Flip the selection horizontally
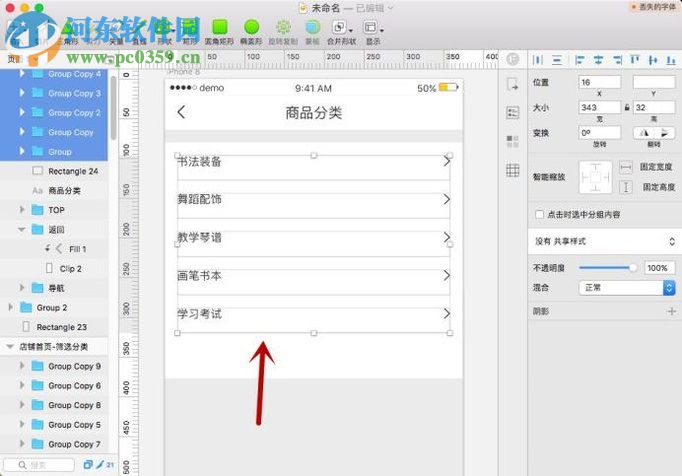 point(644,133)
